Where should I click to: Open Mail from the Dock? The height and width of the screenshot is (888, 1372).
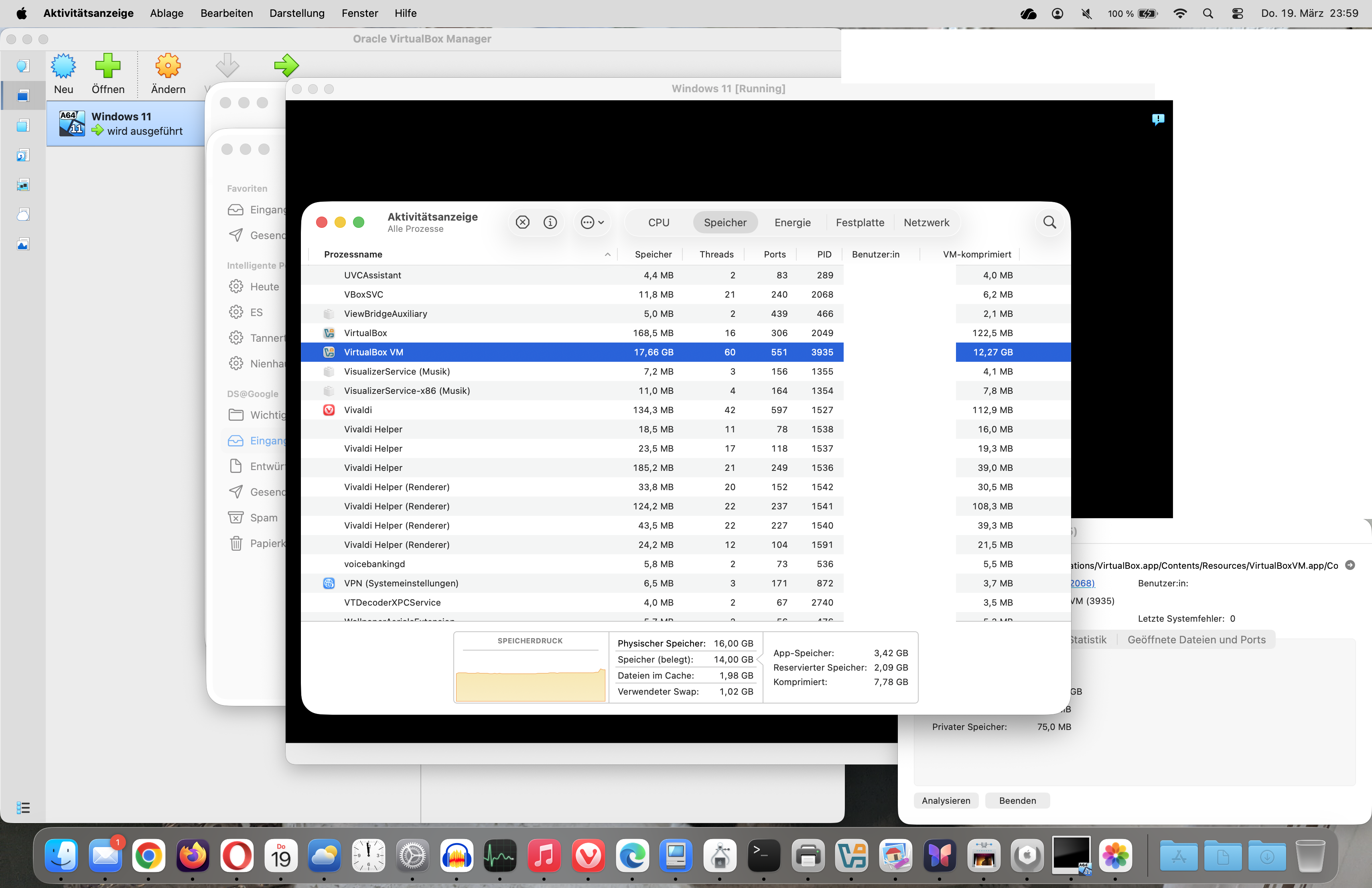105,855
